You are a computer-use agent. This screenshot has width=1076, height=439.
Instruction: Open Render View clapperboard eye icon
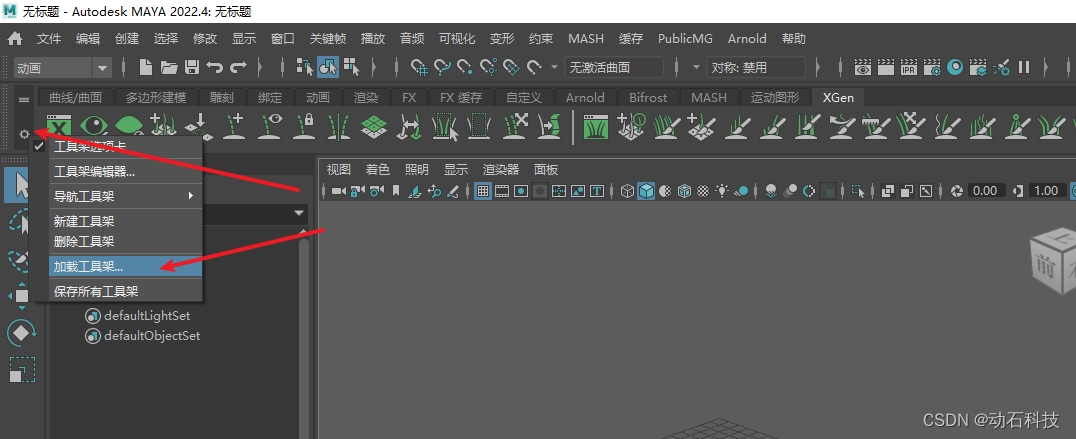(863, 67)
